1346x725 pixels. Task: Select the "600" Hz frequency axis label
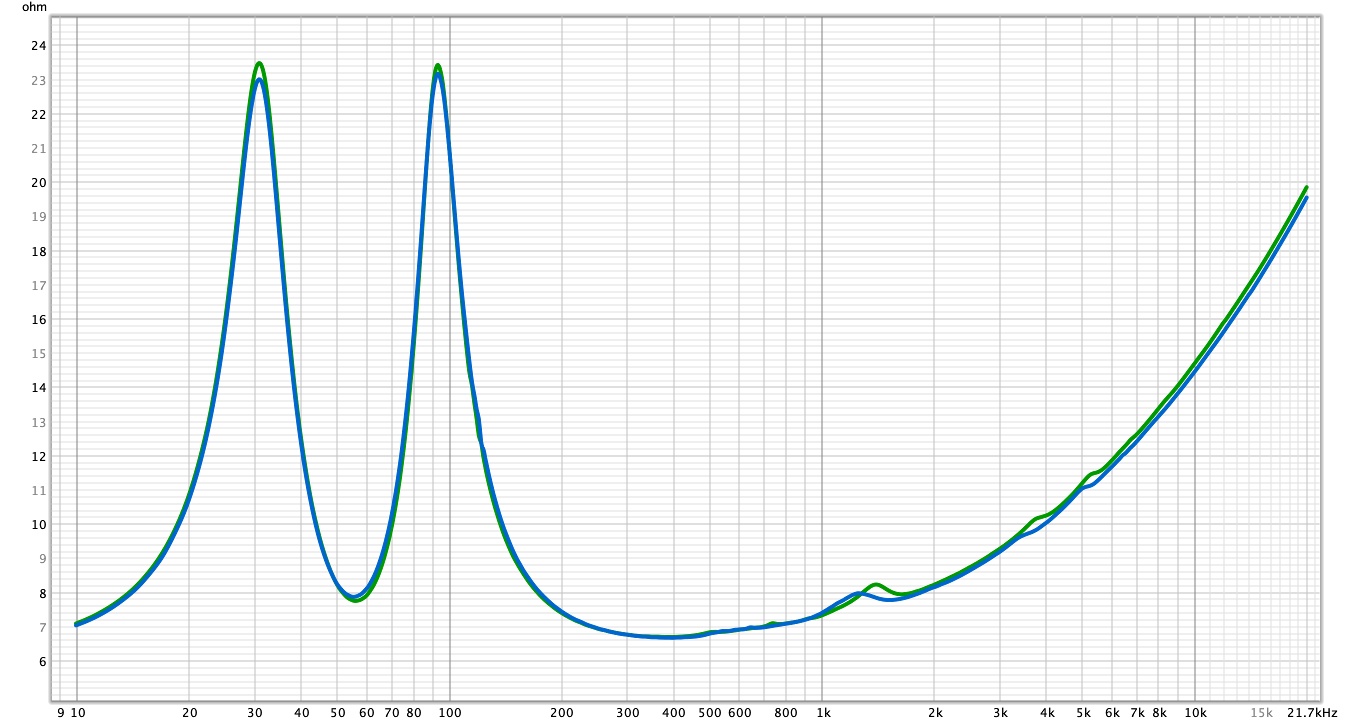(740, 713)
